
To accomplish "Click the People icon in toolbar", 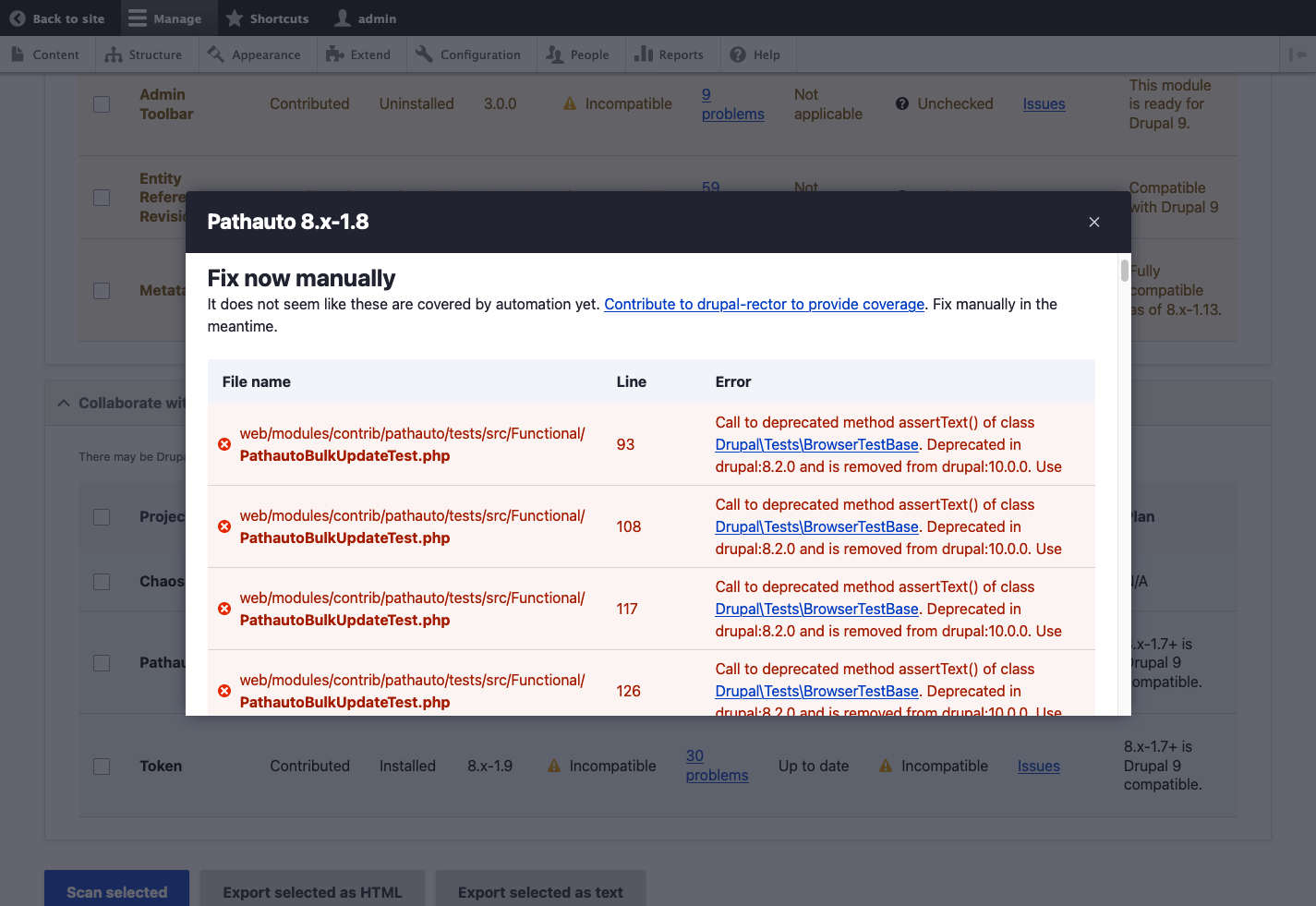I will [x=554, y=54].
